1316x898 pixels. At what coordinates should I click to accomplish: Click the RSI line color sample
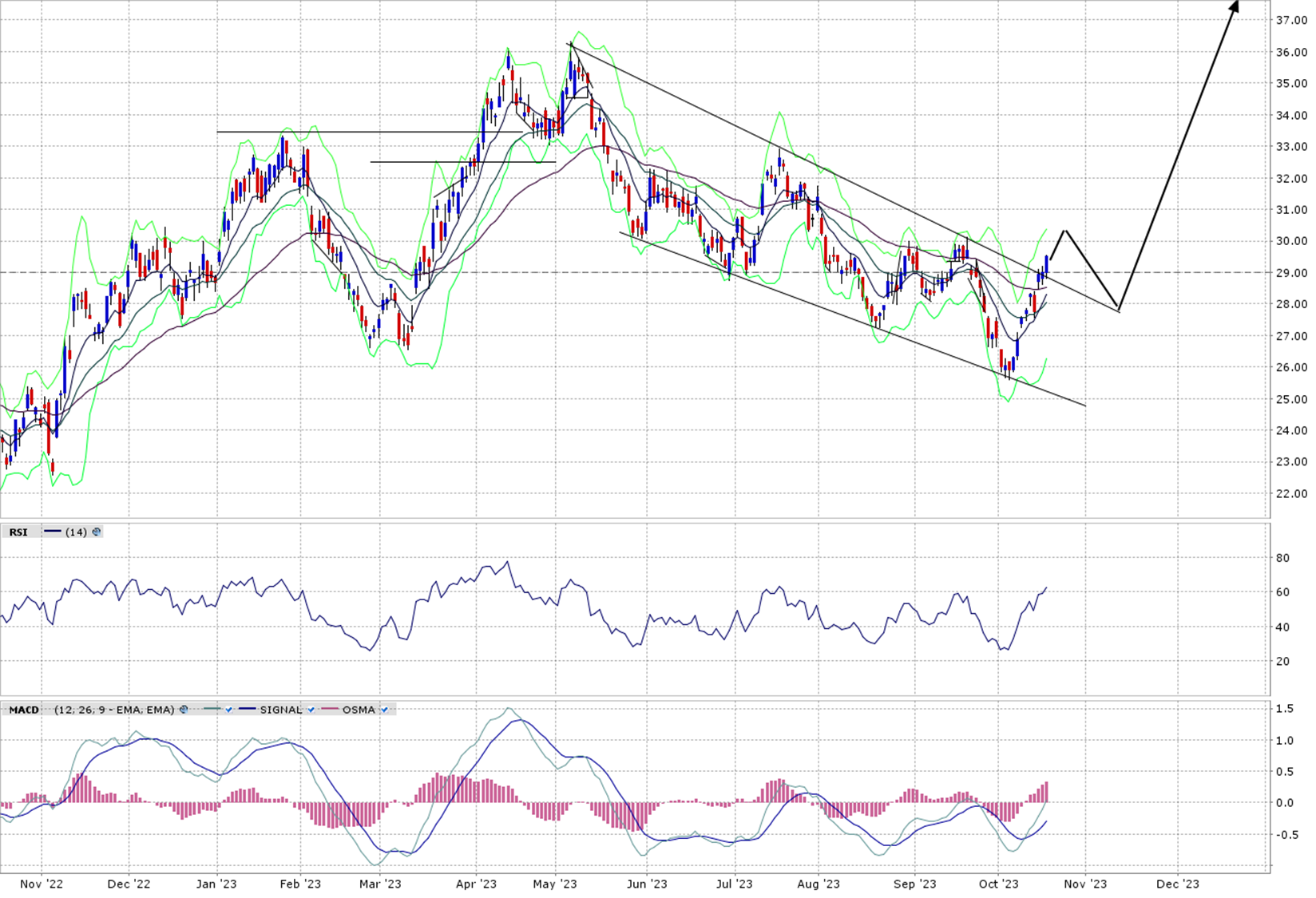pos(53,532)
